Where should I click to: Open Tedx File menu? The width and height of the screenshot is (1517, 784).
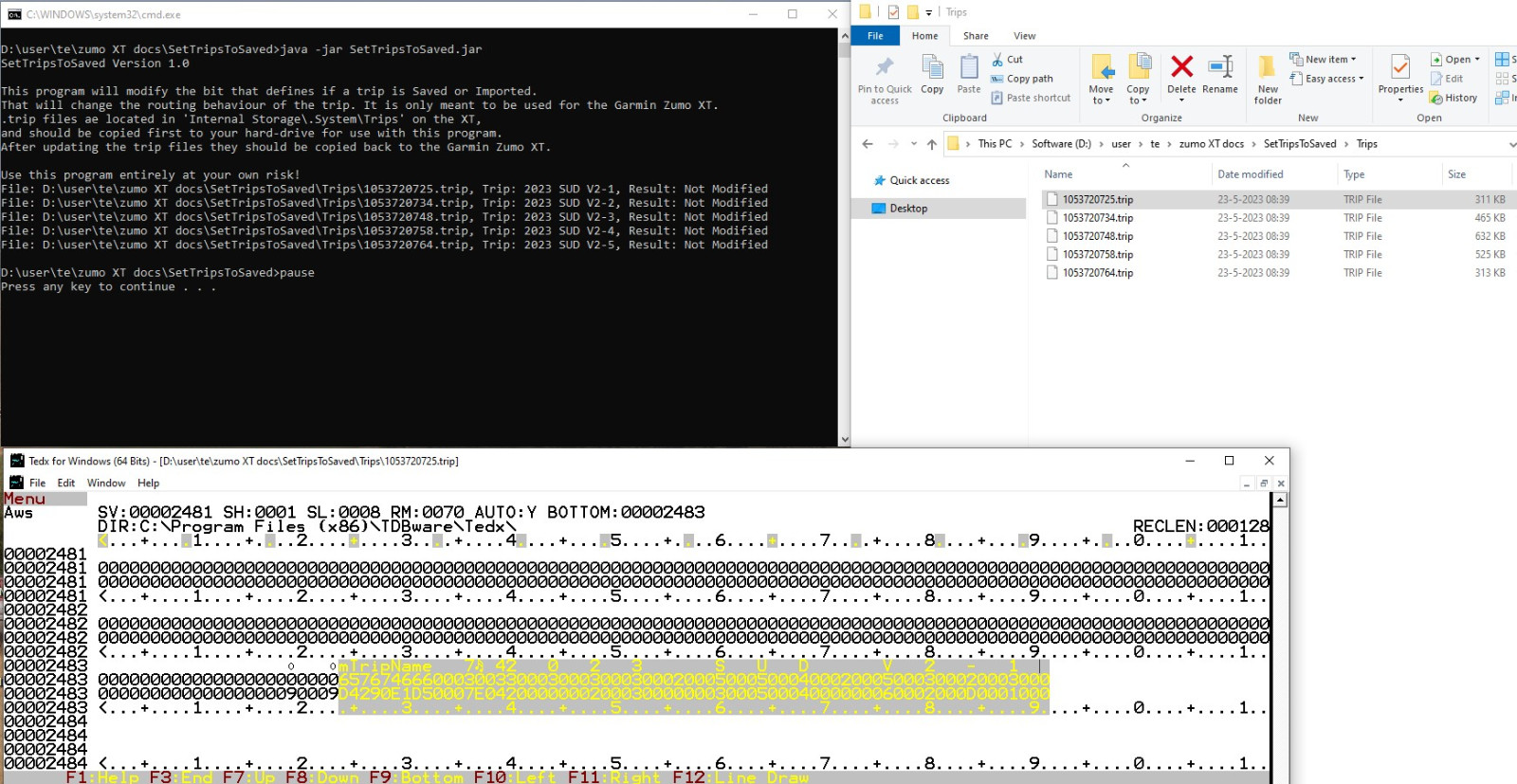click(37, 483)
